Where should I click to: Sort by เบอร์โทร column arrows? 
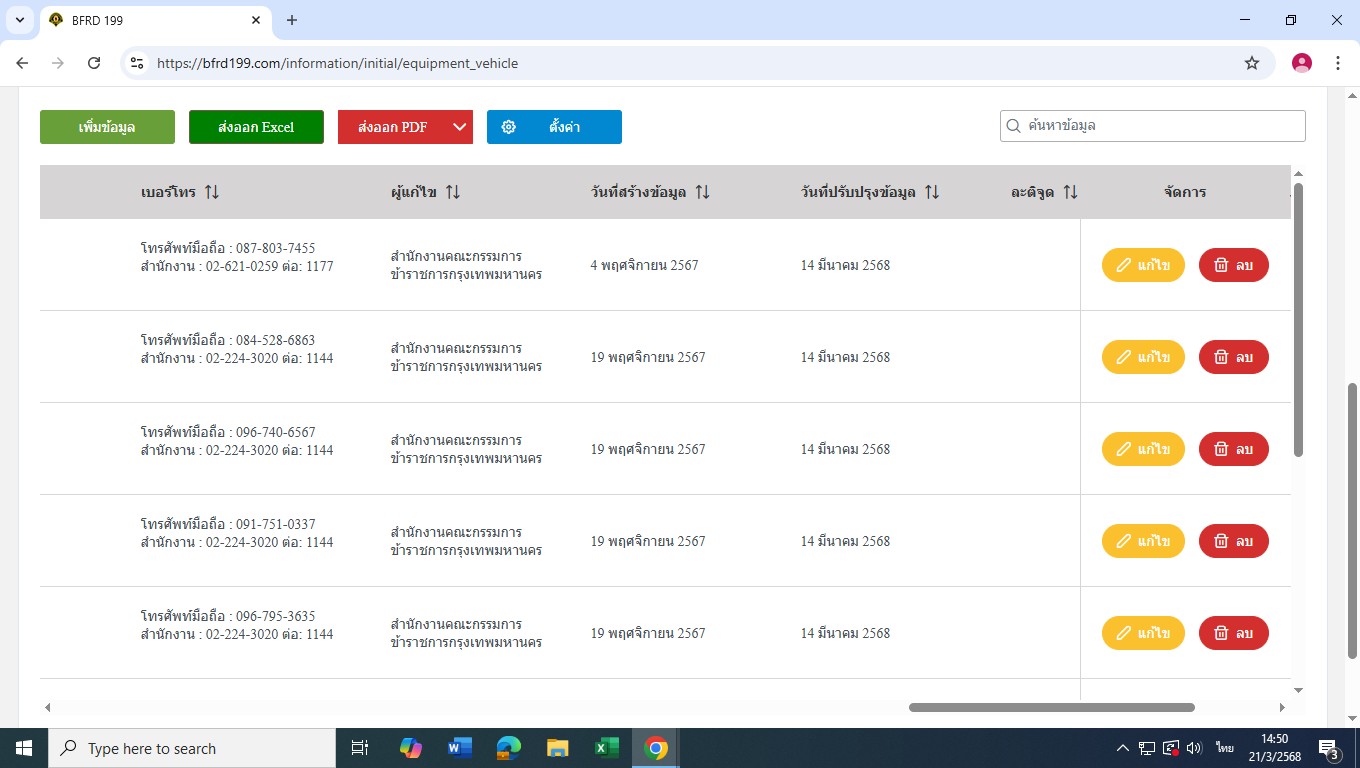(x=212, y=192)
